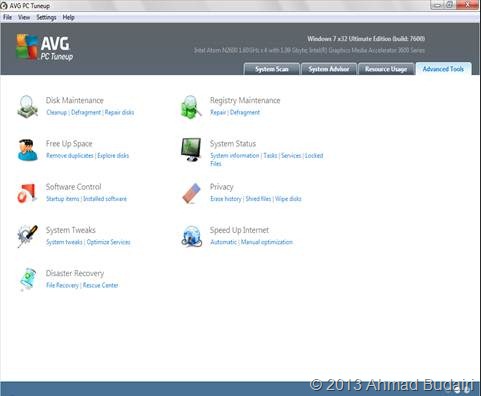Click the Disaster Recovery heading
Image resolution: width=481 pixels, height=396 pixels.
(x=75, y=273)
